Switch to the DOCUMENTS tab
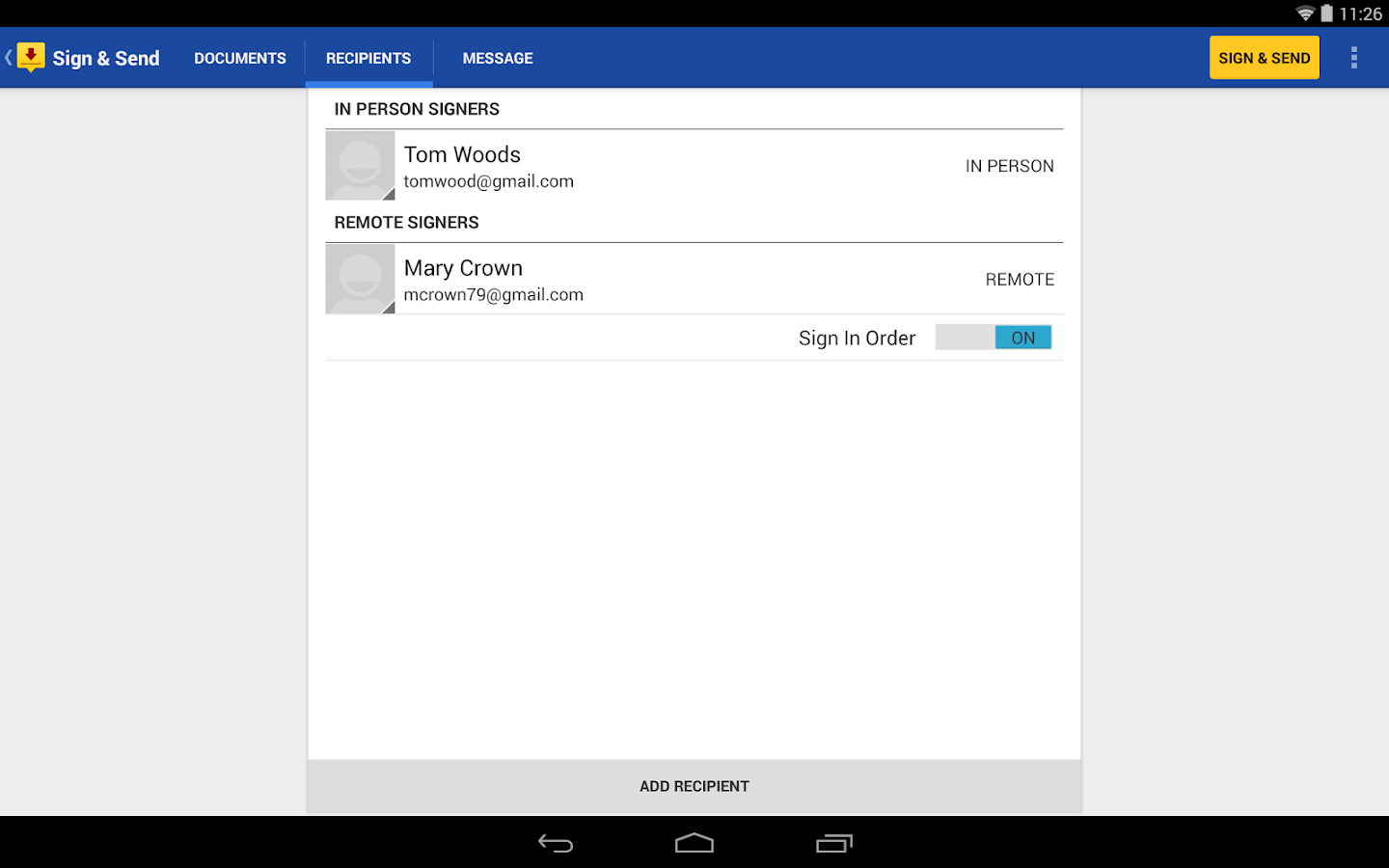Viewport: 1389px width, 868px height. [239, 58]
